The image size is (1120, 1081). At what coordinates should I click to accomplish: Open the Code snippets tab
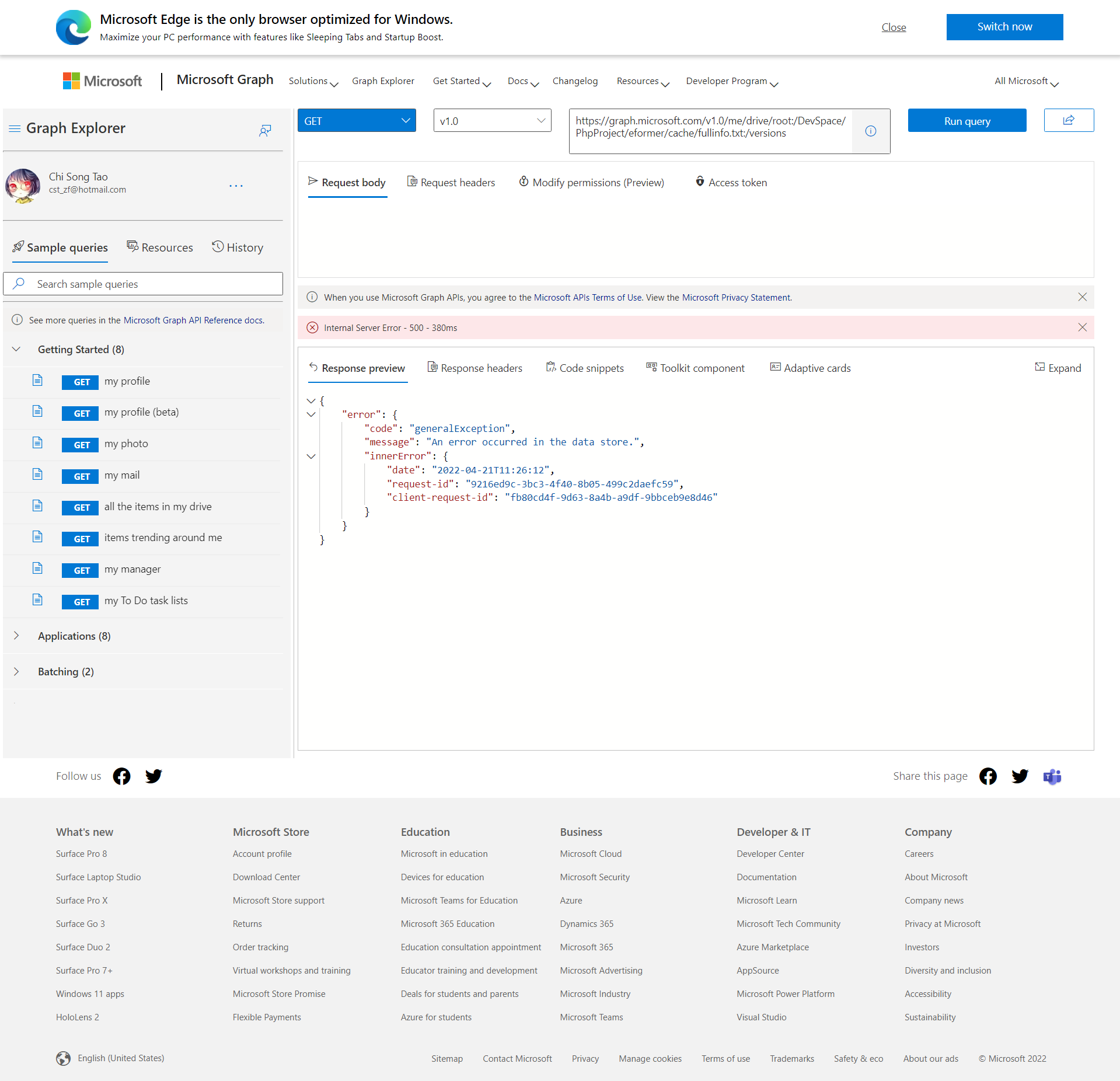pos(585,368)
